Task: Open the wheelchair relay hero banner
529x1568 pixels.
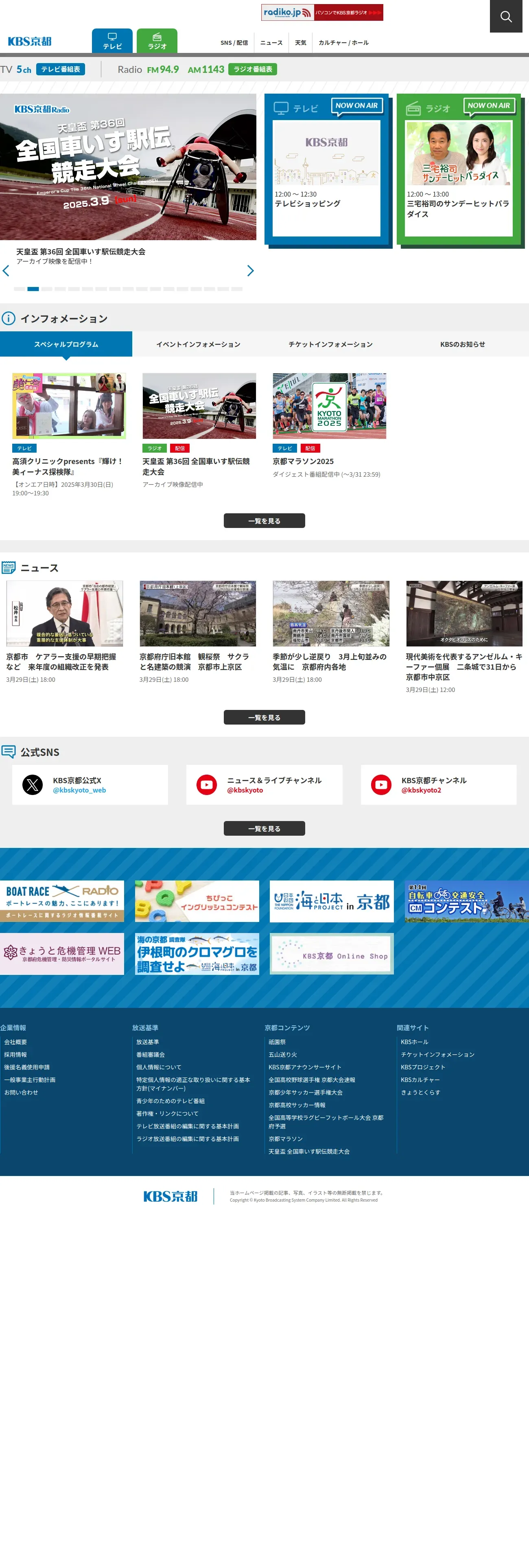Action: [x=128, y=166]
